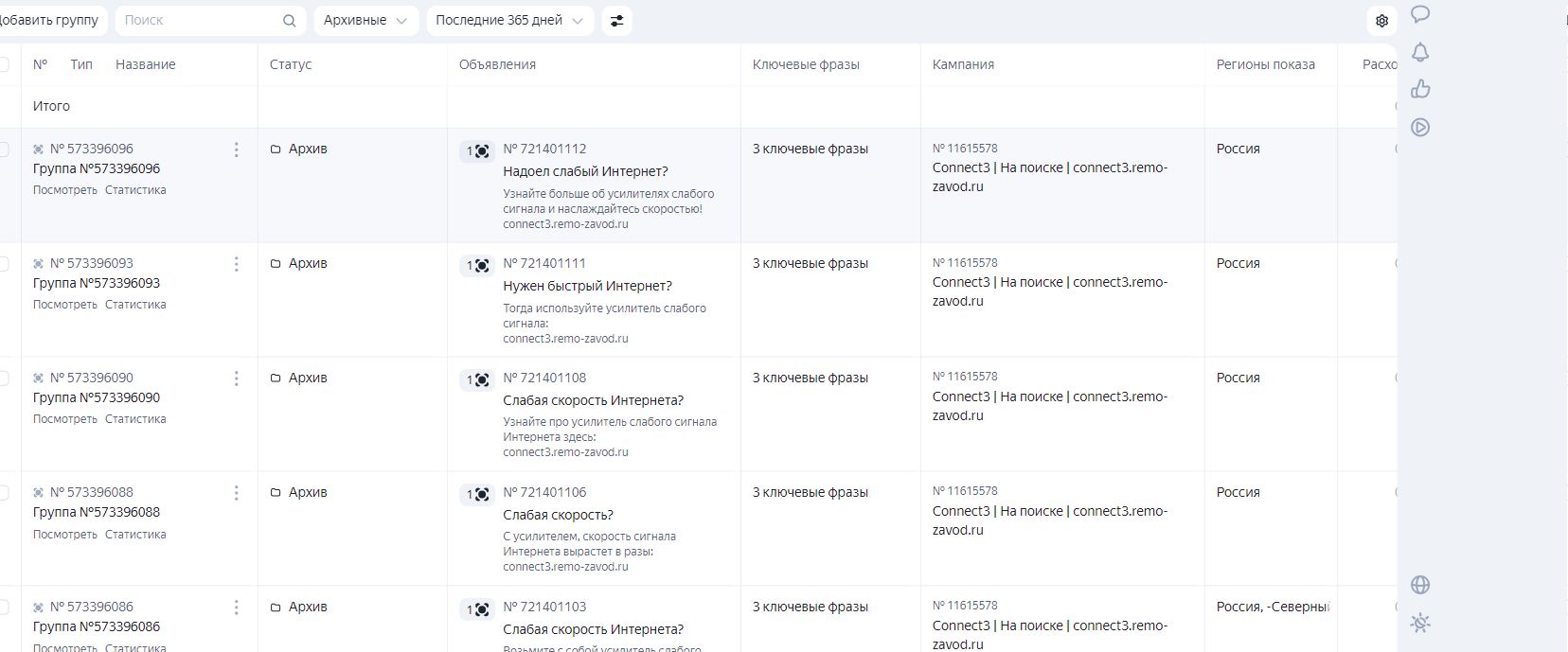The width and height of the screenshot is (1568, 652).
Task: Click the Ключевые фразы column header
Action: [806, 64]
